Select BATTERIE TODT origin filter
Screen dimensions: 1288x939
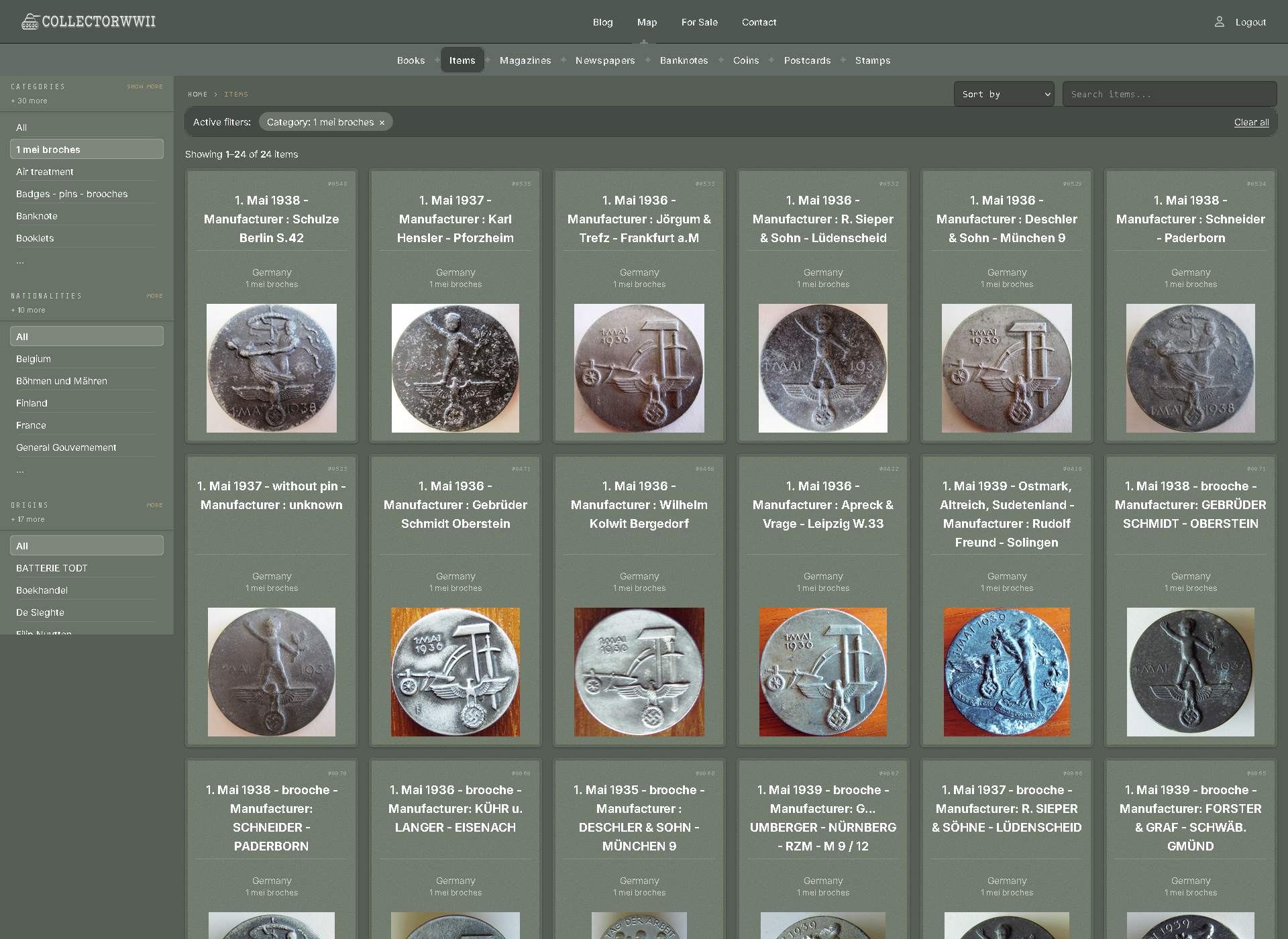pyautogui.click(x=52, y=568)
